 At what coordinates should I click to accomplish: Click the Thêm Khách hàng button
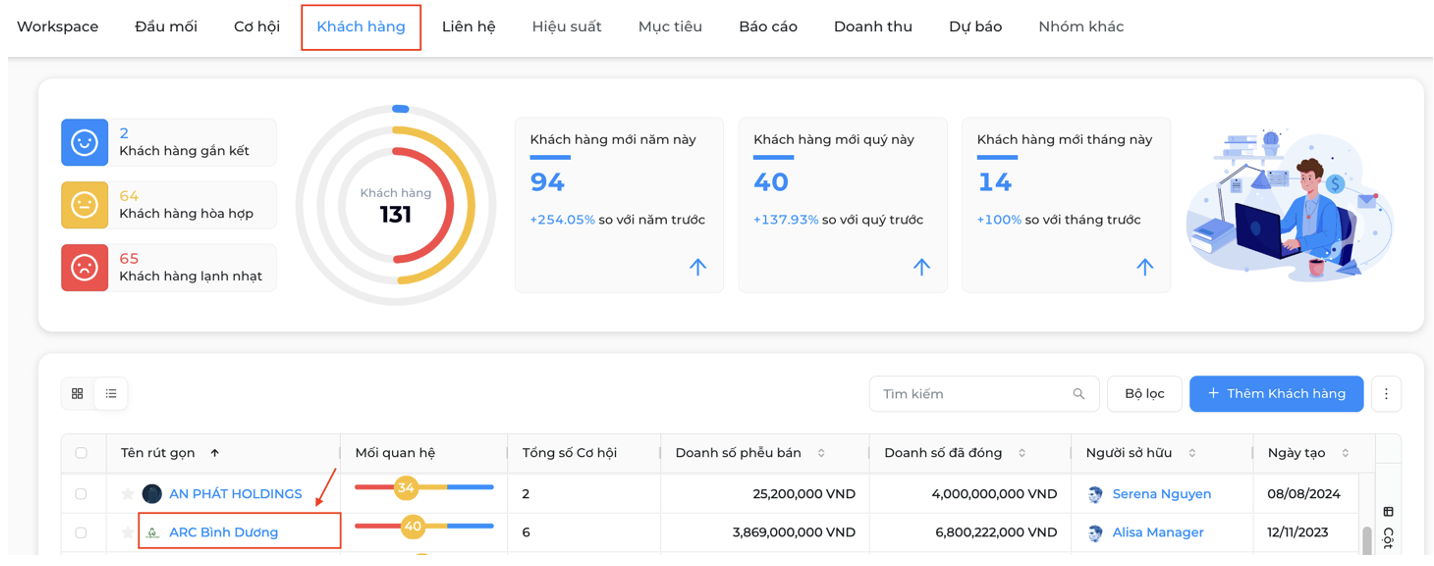click(1276, 394)
